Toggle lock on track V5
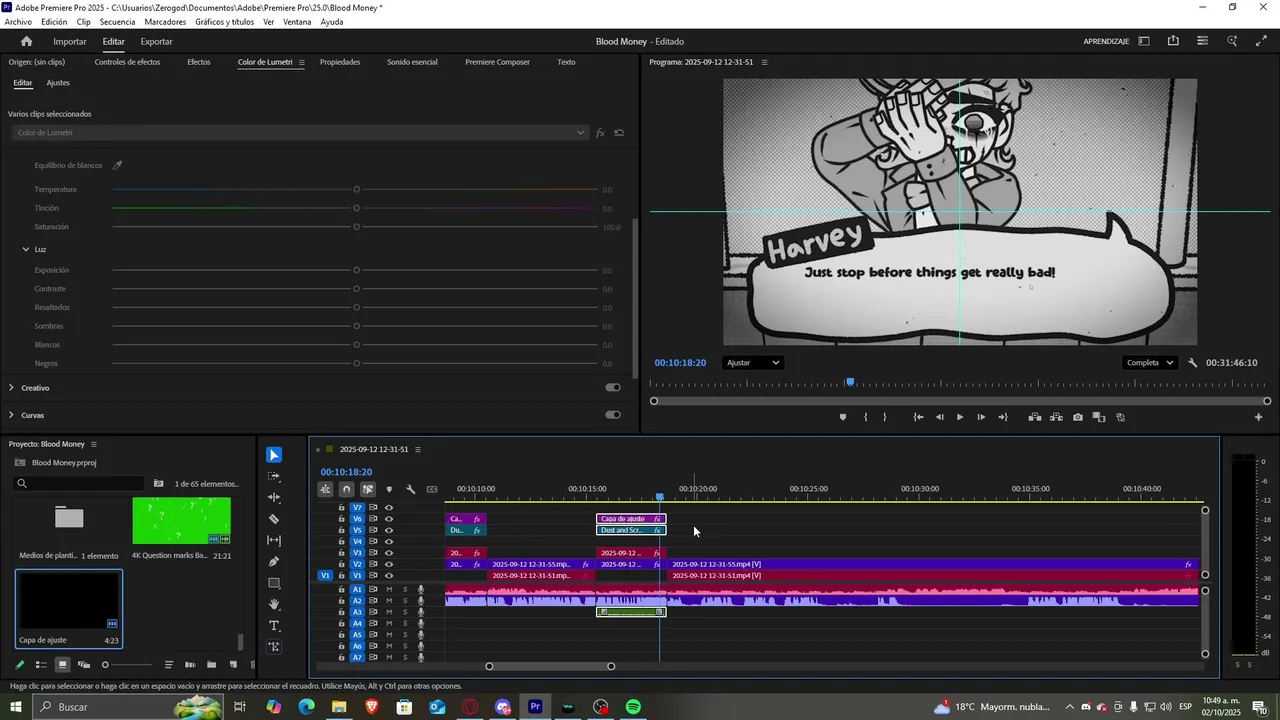 (341, 530)
